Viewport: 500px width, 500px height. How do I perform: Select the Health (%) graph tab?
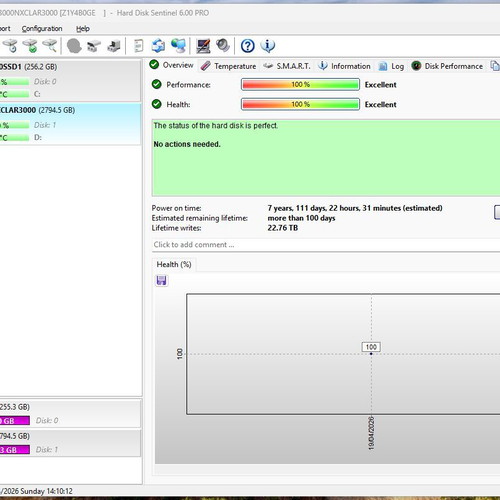click(174, 264)
